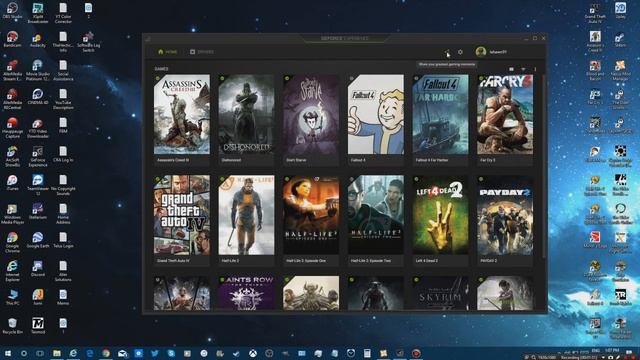
Task: Open iTunes desktop shortcut
Action: click(x=12, y=183)
